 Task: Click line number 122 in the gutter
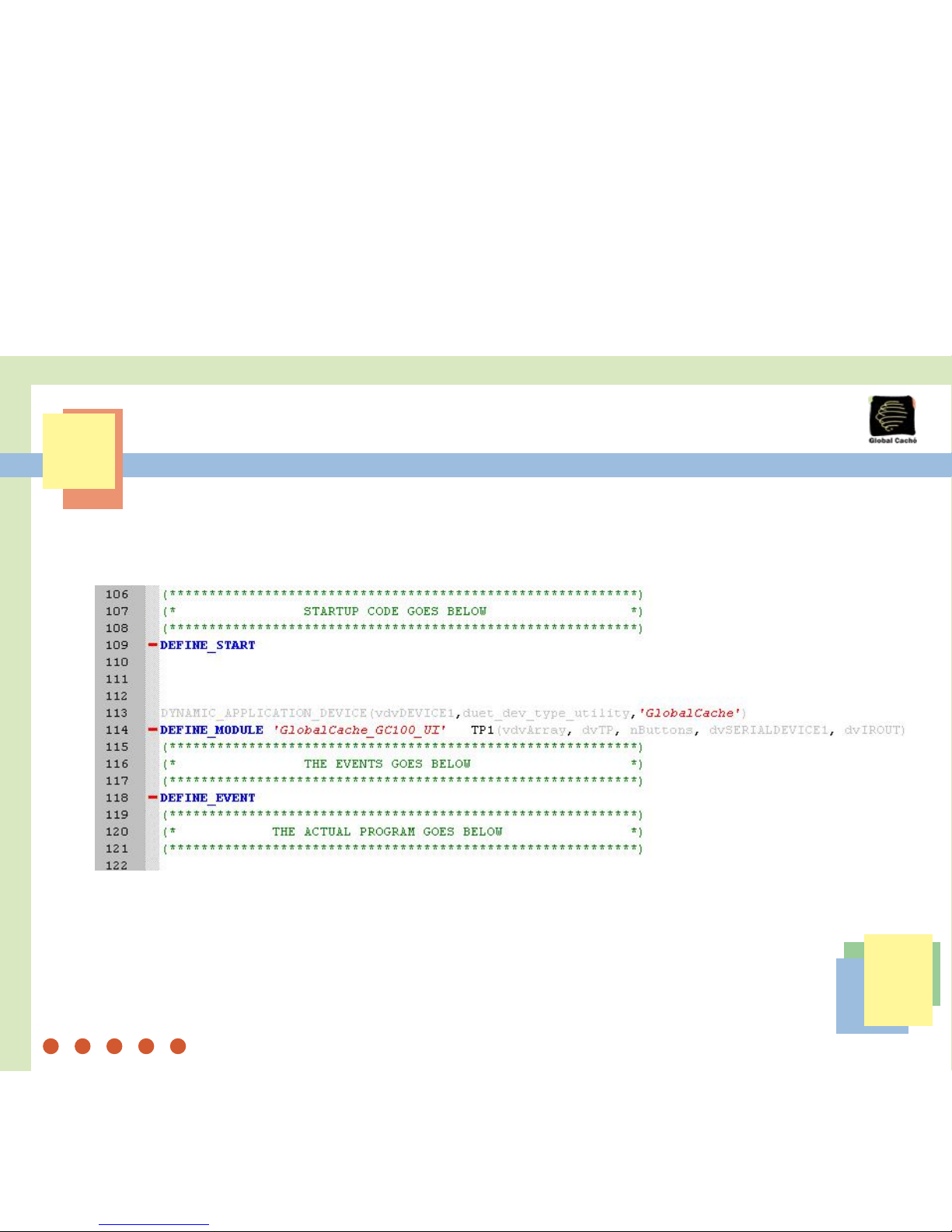click(117, 865)
